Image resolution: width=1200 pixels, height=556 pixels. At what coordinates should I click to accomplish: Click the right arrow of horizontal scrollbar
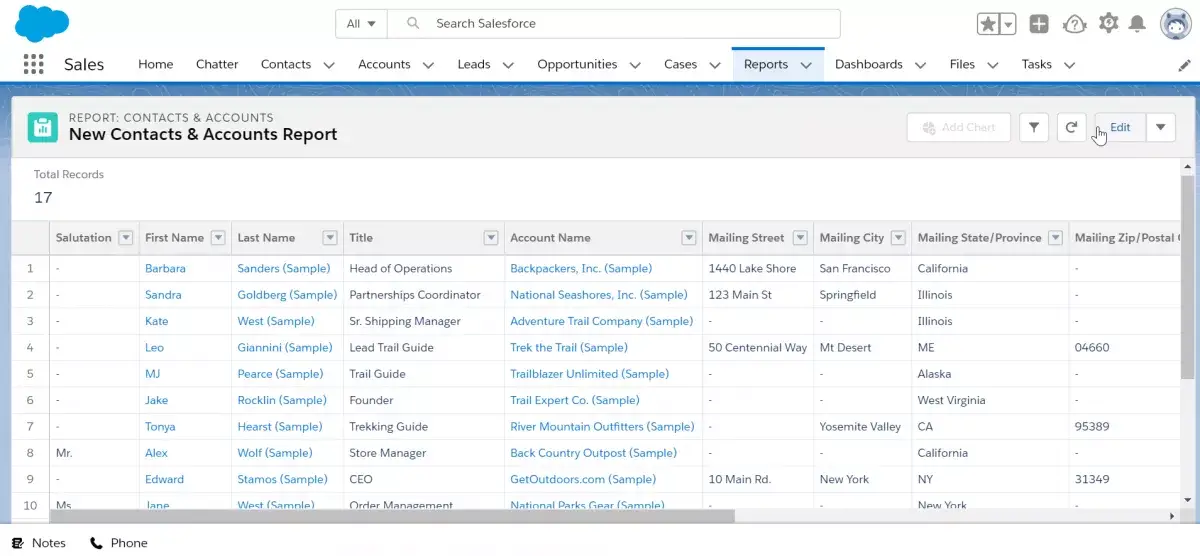(1172, 516)
